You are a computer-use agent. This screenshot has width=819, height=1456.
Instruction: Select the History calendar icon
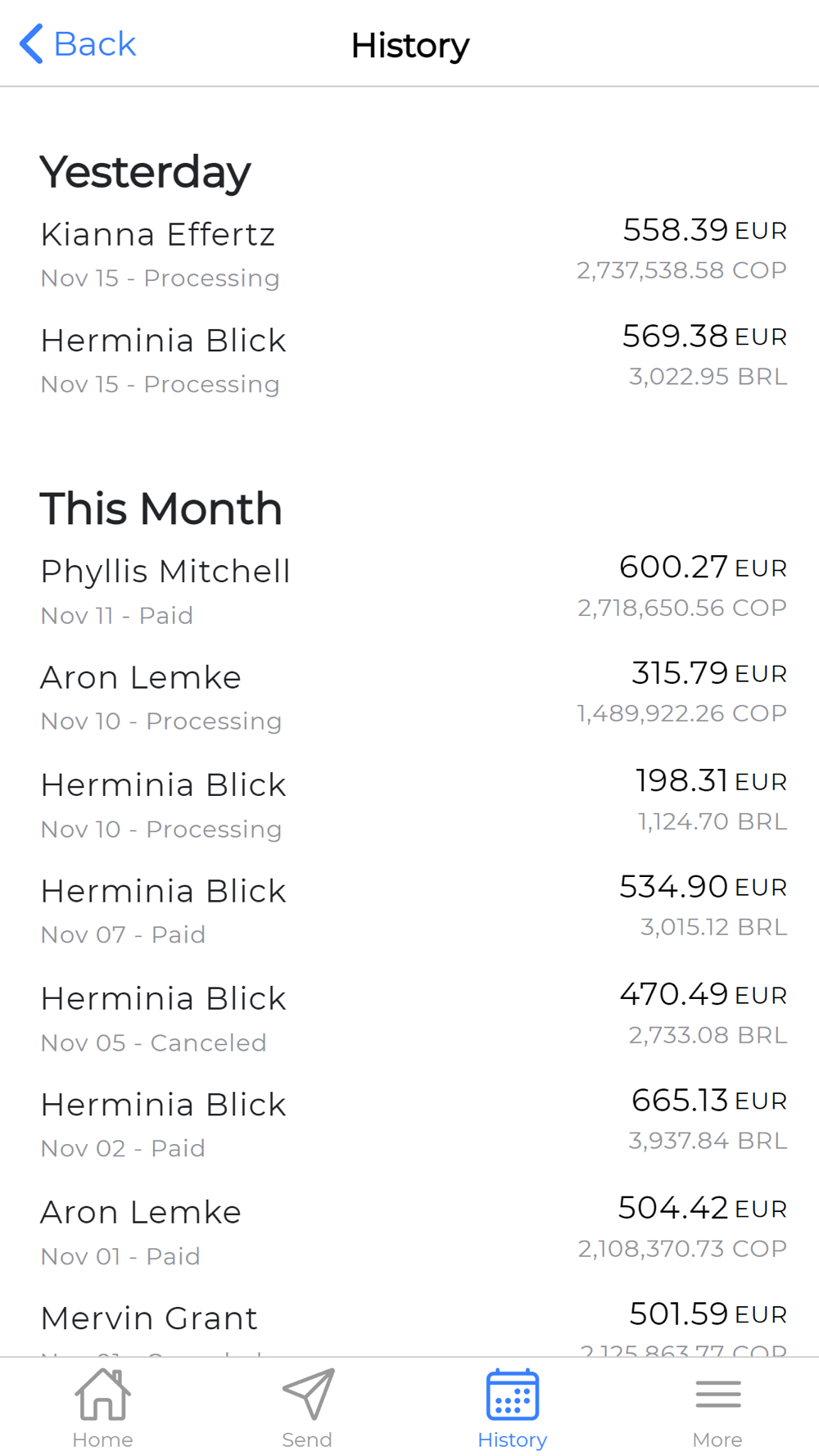click(513, 1394)
